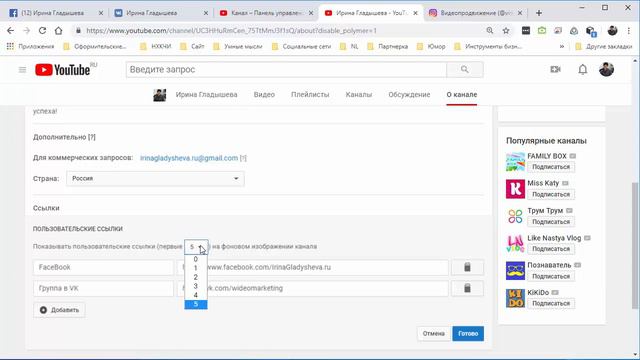Image resolution: width=640 pixels, height=360 pixels.
Task: Select option 0 in the dropdown list
Action: (x=196, y=259)
